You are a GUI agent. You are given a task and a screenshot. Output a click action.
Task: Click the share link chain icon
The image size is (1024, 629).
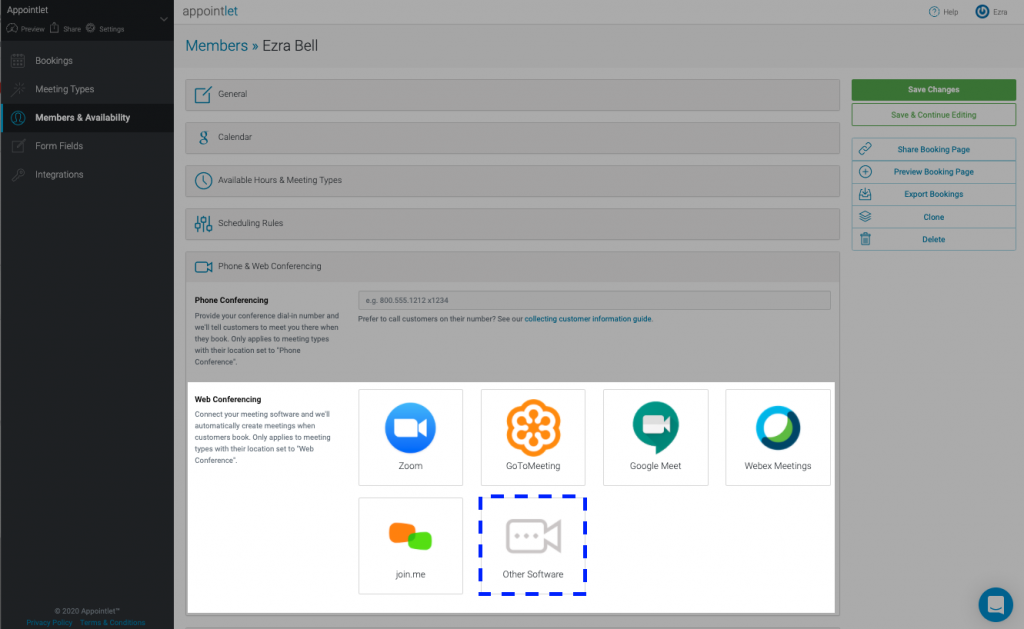point(865,149)
